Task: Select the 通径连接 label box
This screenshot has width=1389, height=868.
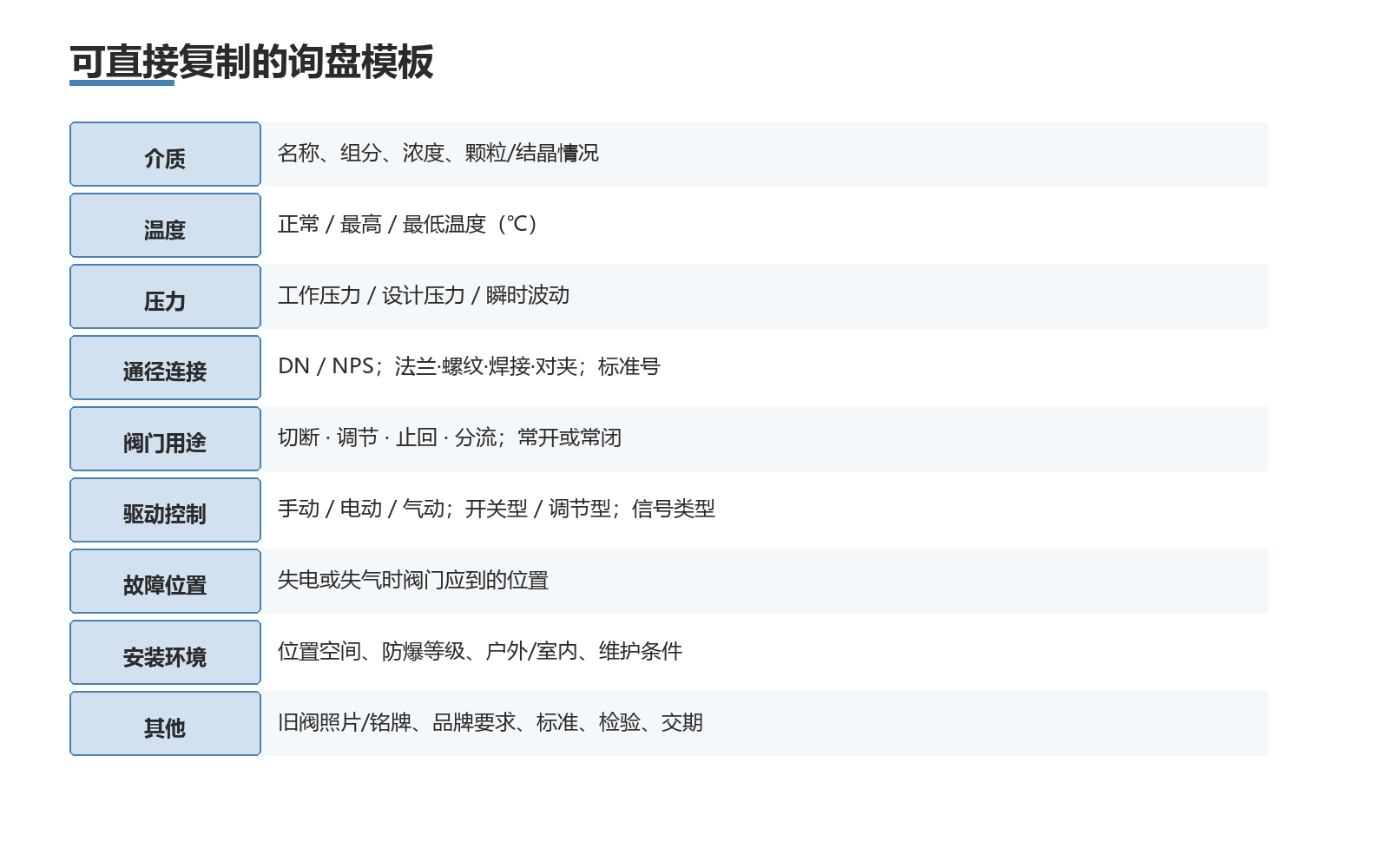Action: point(165,368)
